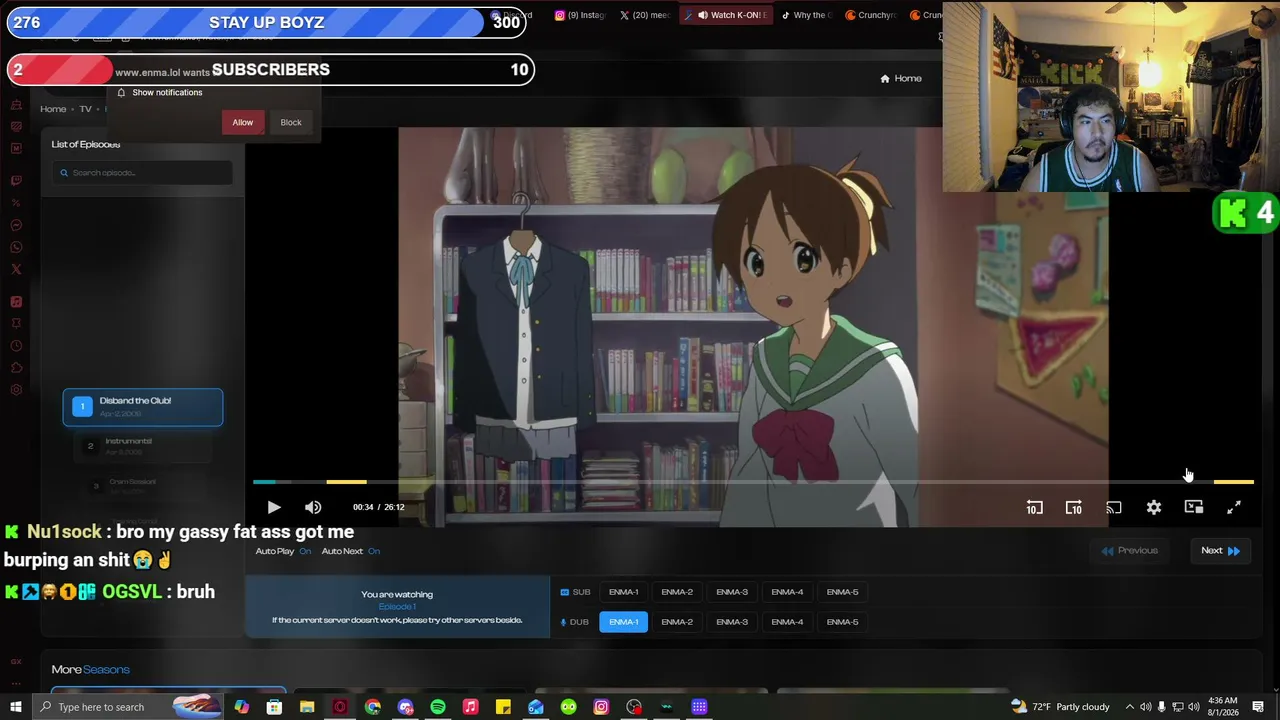Switch to the Why the... TikTok tab

pyautogui.click(x=806, y=15)
